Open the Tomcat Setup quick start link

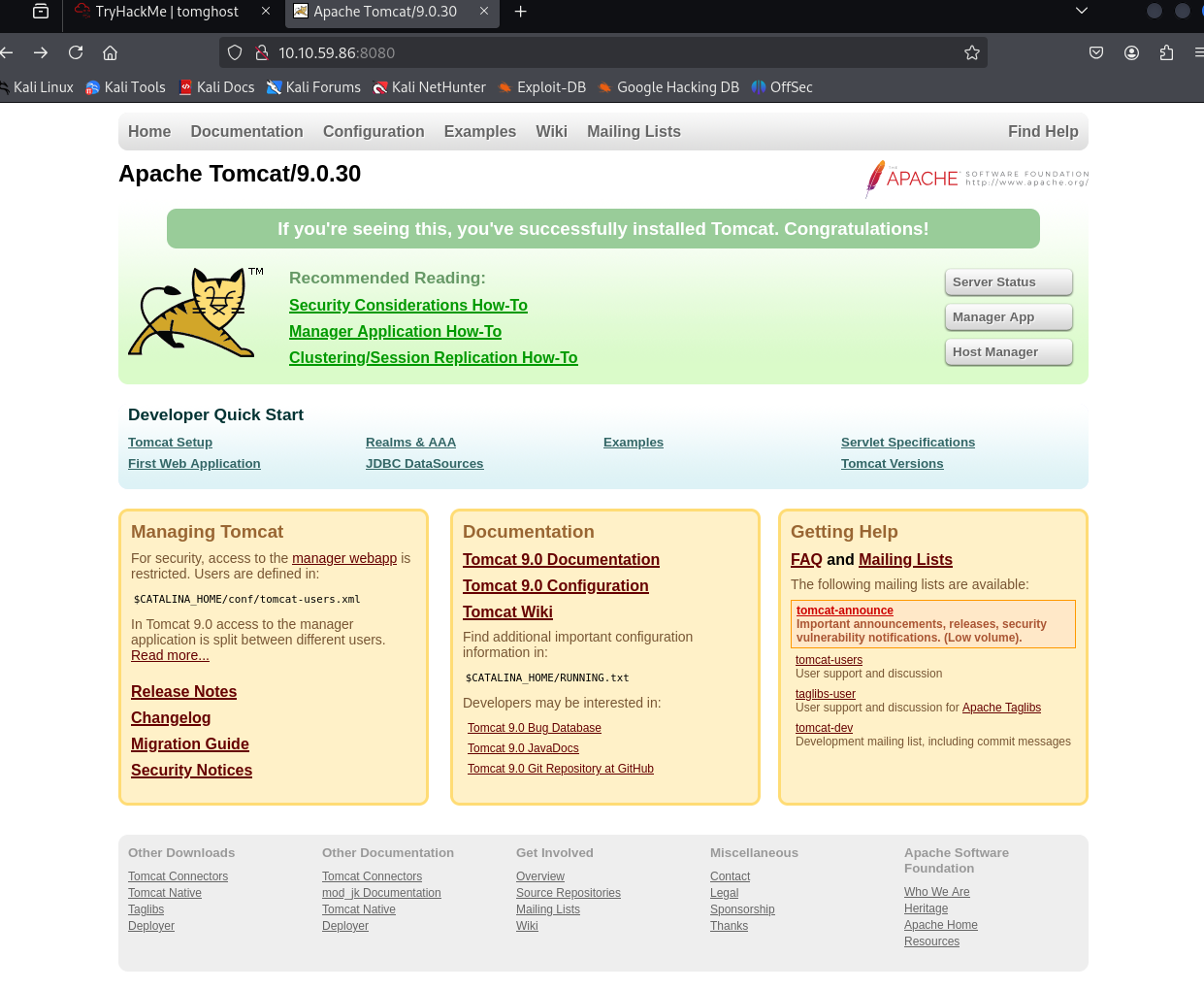tap(170, 442)
